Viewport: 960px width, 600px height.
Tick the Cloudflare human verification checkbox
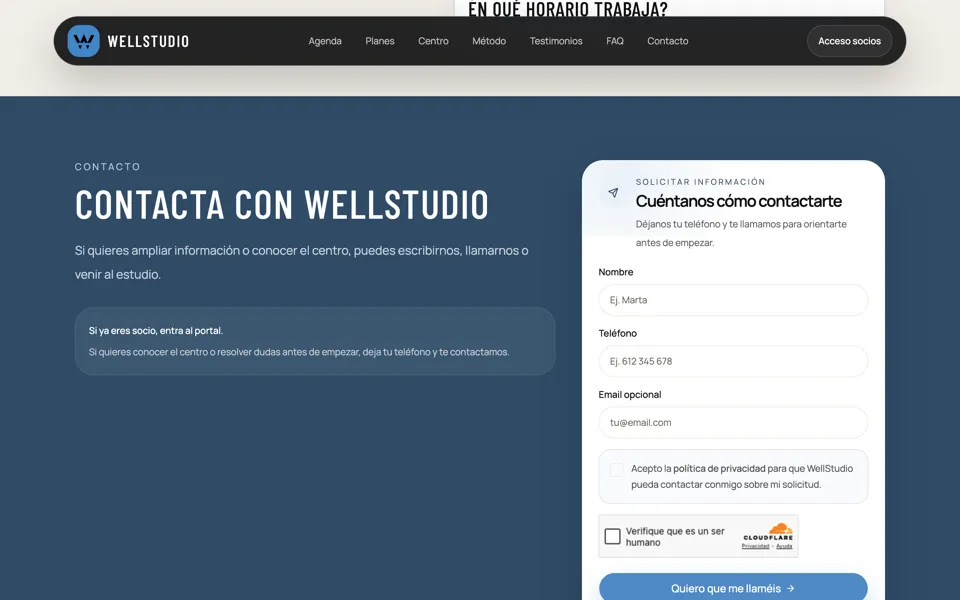click(612, 536)
